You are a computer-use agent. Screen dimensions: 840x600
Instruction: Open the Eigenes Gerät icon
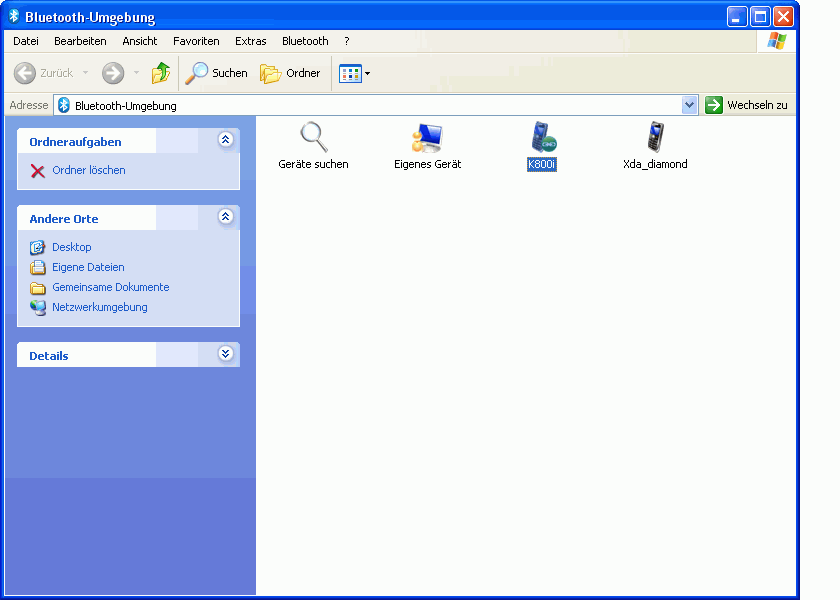coord(427,137)
